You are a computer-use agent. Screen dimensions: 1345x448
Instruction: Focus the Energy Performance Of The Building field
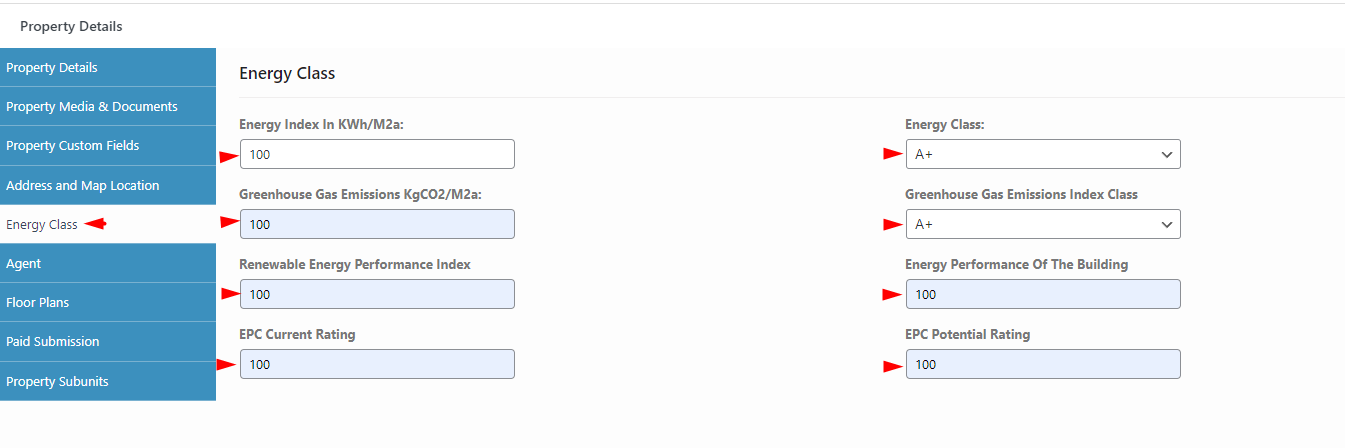pyautogui.click(x=1043, y=294)
